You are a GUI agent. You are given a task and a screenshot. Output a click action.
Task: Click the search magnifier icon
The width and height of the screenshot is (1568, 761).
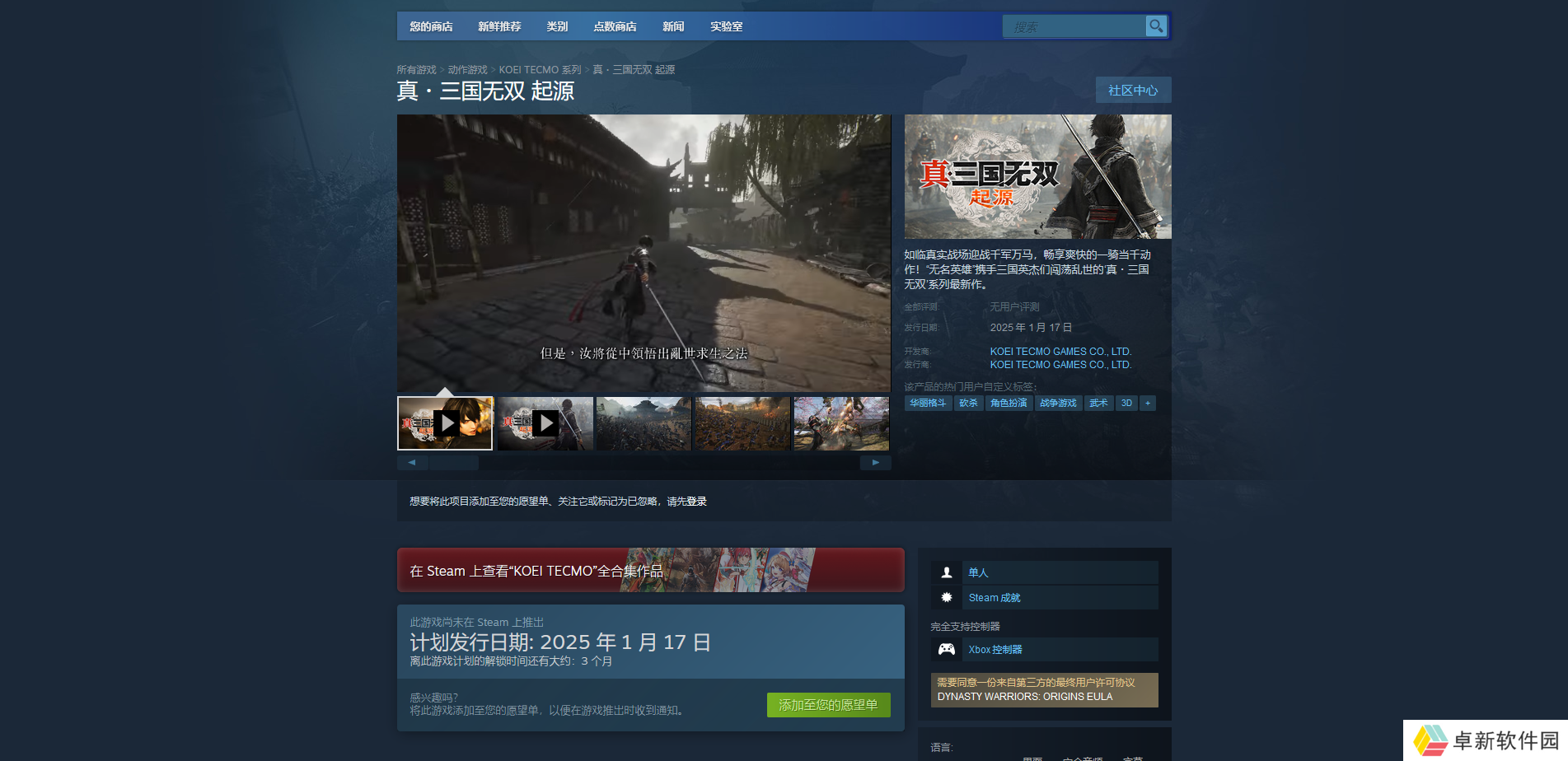[x=1156, y=26]
